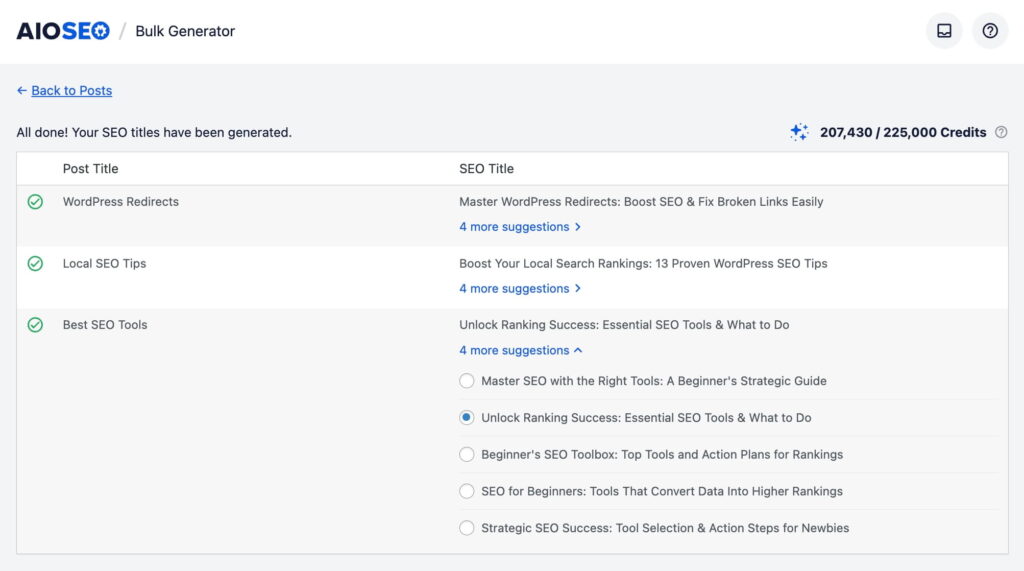Viewport: 1024px width, 571px height.
Task: Expand suggestions for Local SEO Tips
Action: (519, 289)
